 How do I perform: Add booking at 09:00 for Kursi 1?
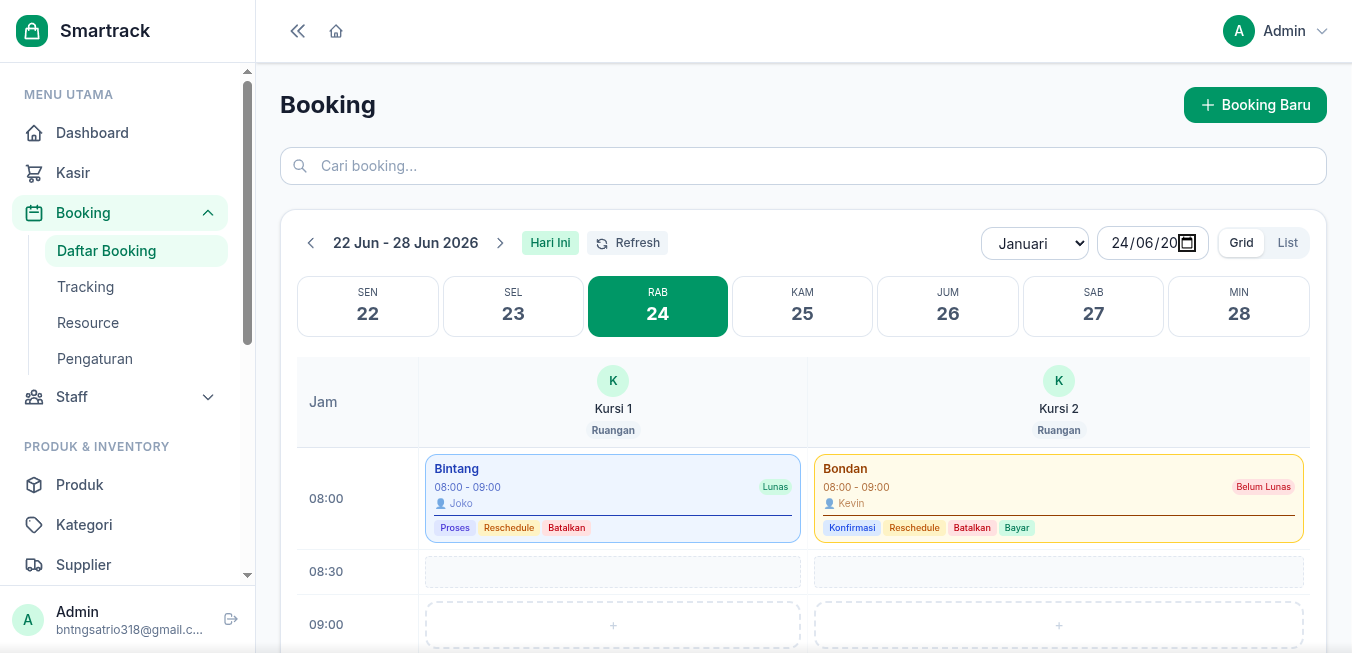[x=613, y=625]
